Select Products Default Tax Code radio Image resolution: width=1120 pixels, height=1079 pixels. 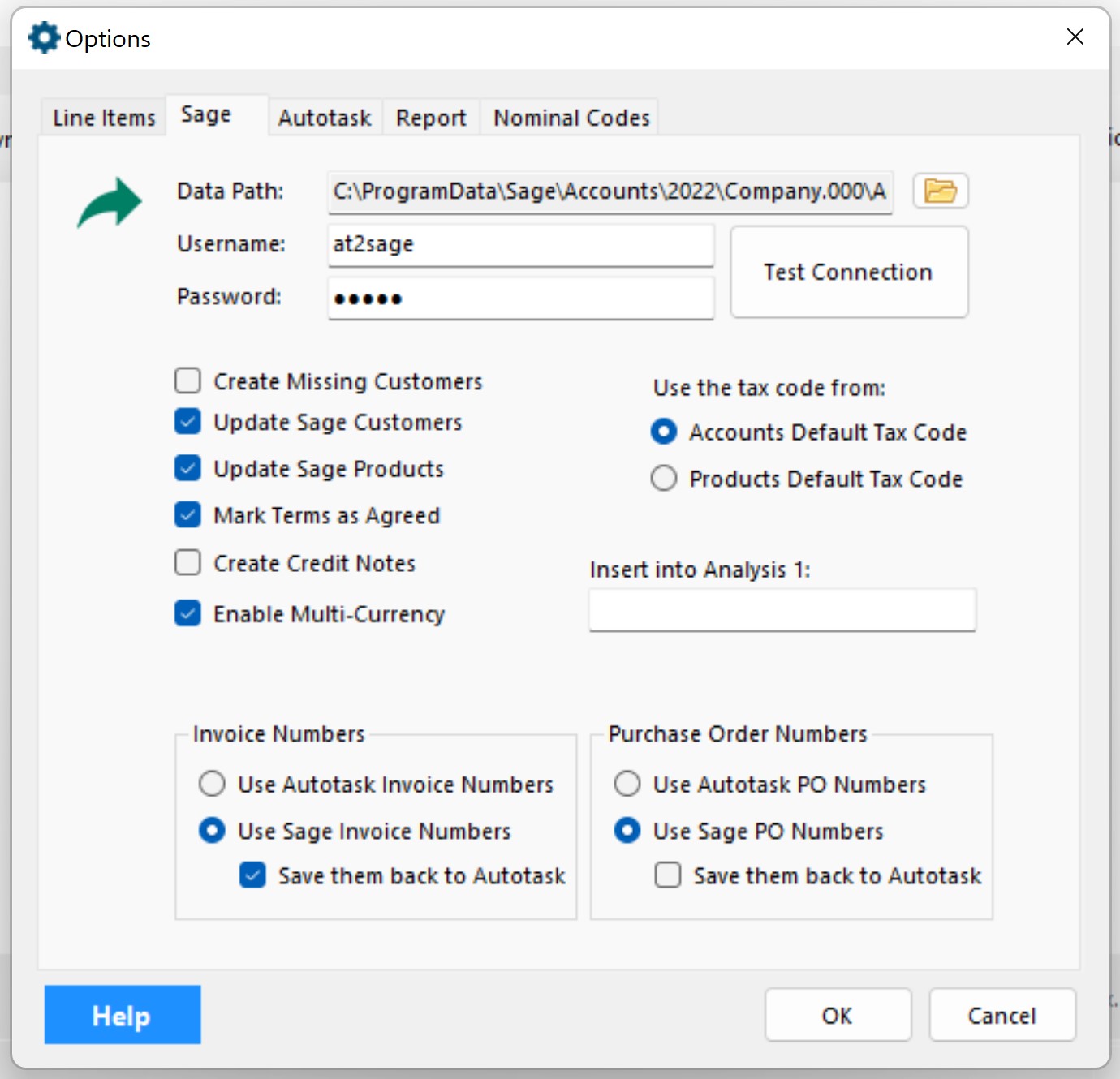(664, 479)
